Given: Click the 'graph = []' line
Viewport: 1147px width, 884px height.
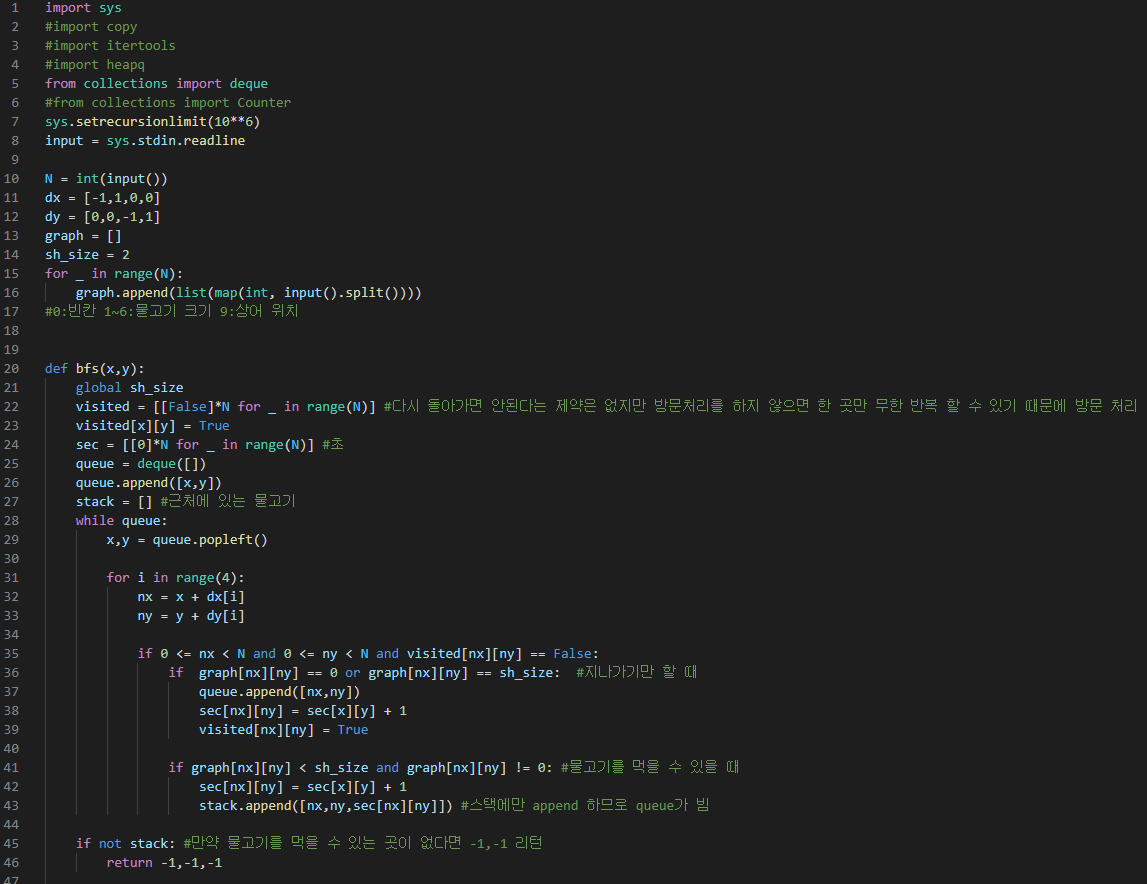Looking at the screenshot, I should [83, 236].
